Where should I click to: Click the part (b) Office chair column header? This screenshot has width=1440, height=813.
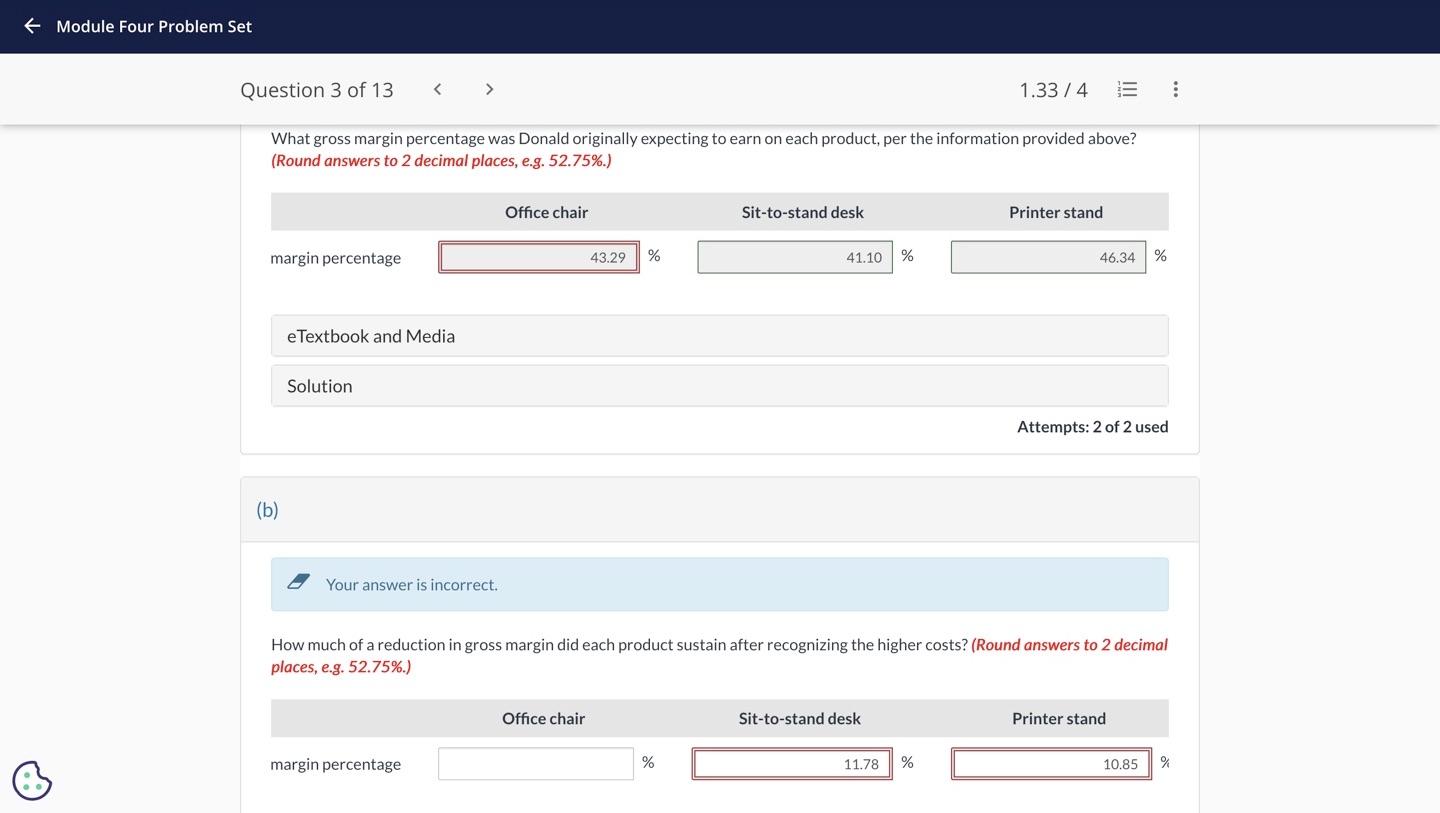[543, 718]
